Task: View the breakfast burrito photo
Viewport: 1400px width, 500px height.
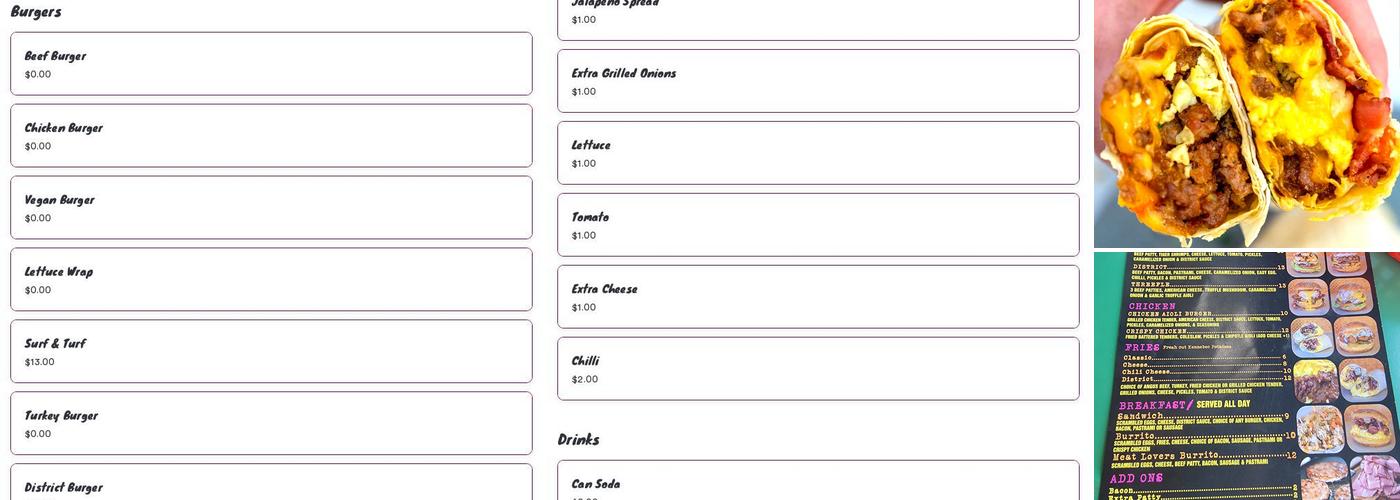Action: pos(1247,123)
